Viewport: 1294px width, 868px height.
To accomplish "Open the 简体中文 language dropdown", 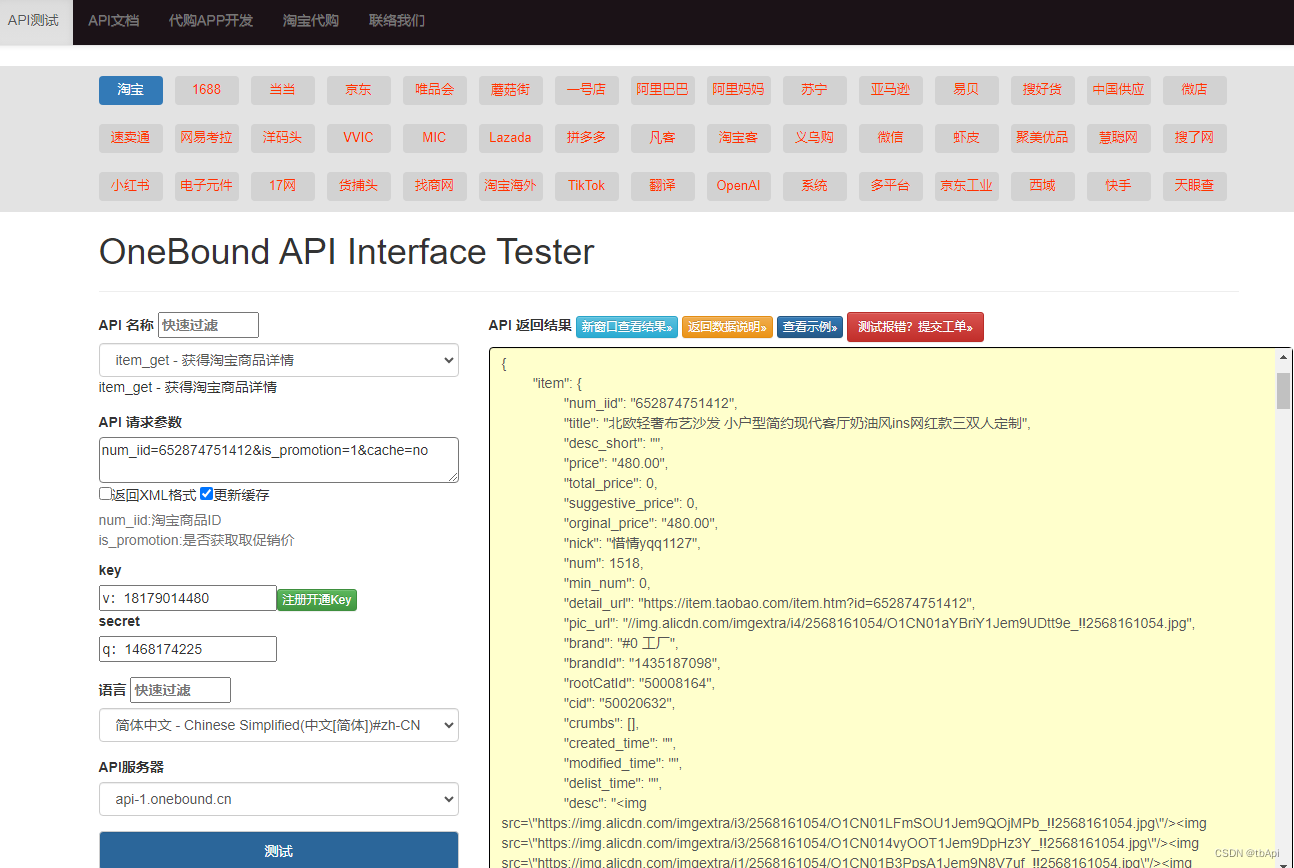I will click(279, 725).
